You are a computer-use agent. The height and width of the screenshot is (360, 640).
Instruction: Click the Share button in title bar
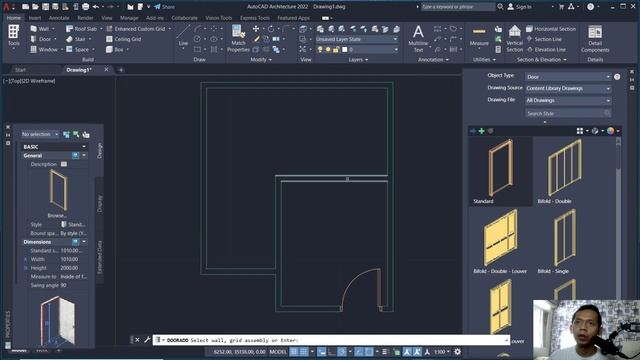164,7
